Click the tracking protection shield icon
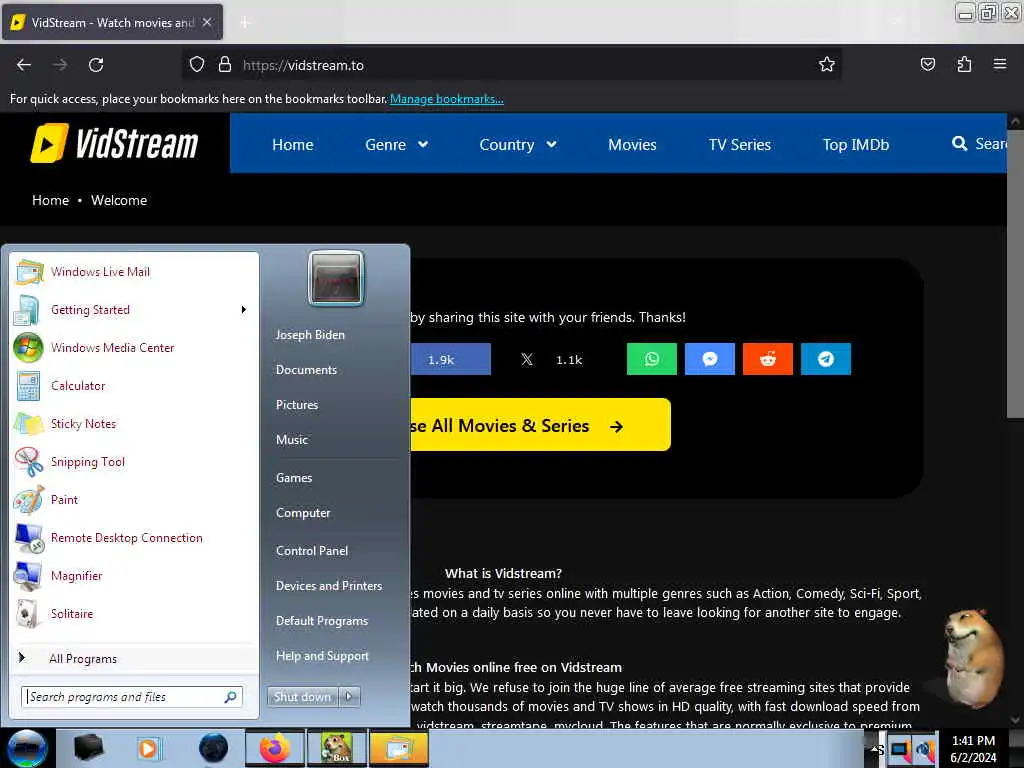 (197, 64)
